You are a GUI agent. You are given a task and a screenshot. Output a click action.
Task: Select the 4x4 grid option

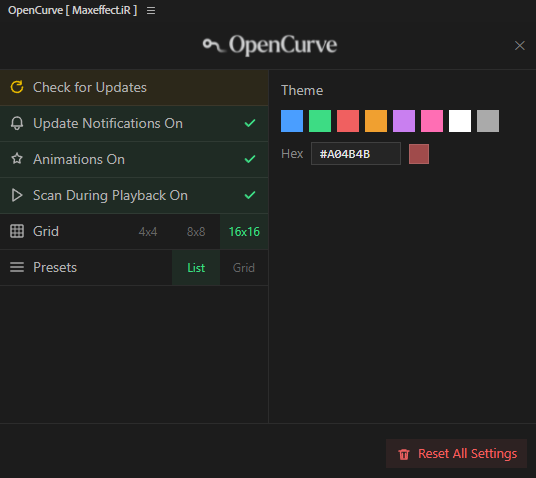[148, 232]
